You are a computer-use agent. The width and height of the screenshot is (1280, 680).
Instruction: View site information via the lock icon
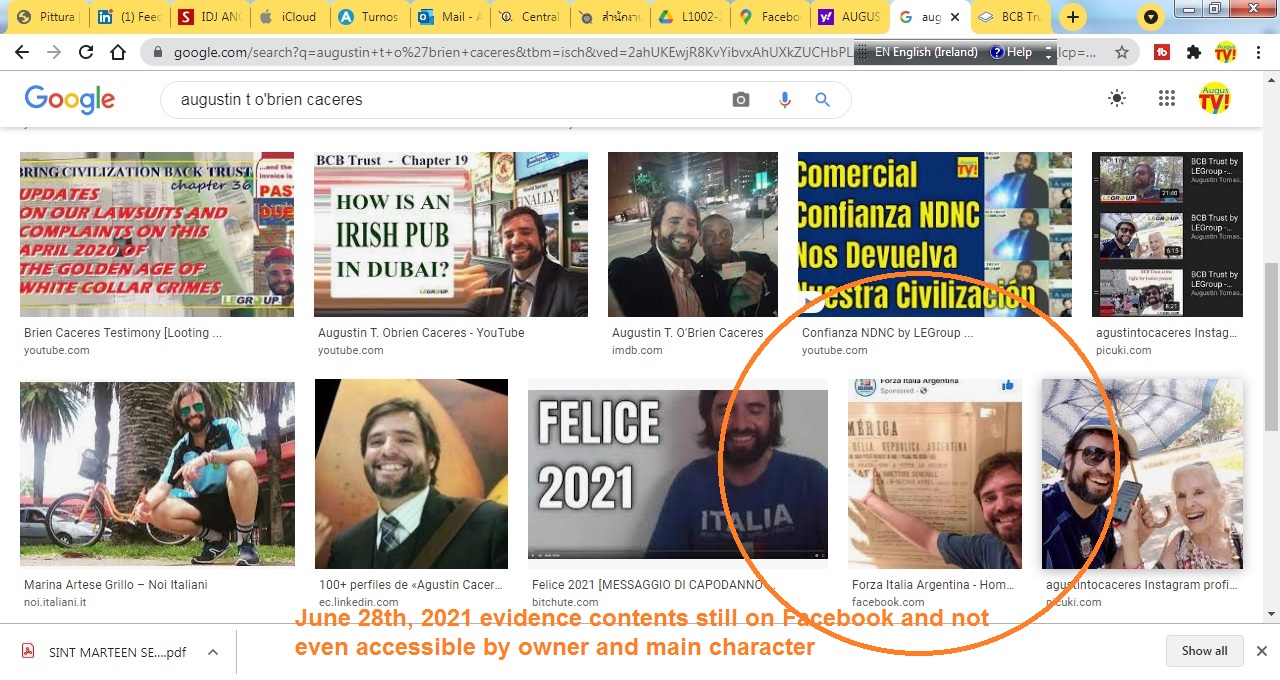[157, 52]
